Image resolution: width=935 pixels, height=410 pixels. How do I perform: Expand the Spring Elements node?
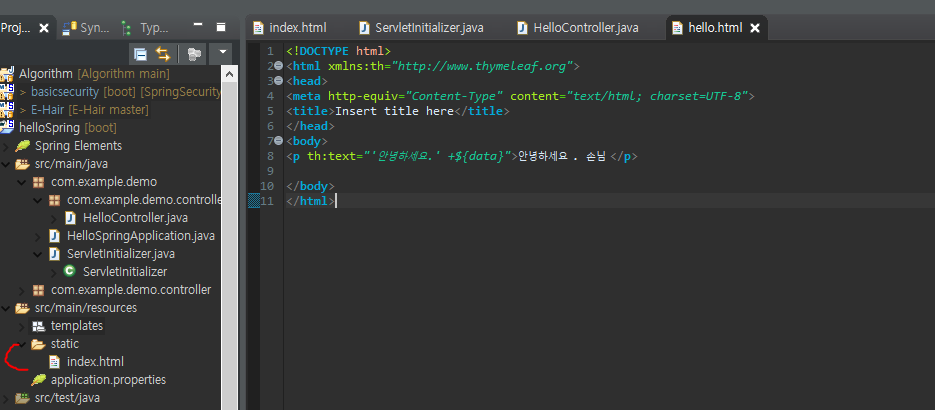point(5,146)
